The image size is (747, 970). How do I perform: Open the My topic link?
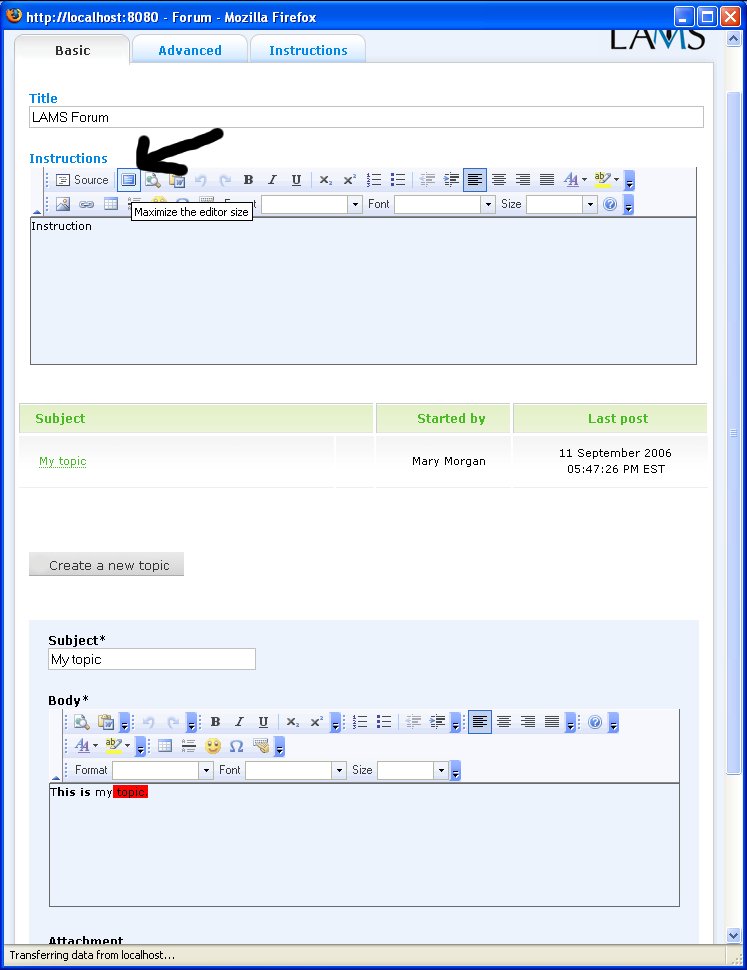click(x=62, y=461)
